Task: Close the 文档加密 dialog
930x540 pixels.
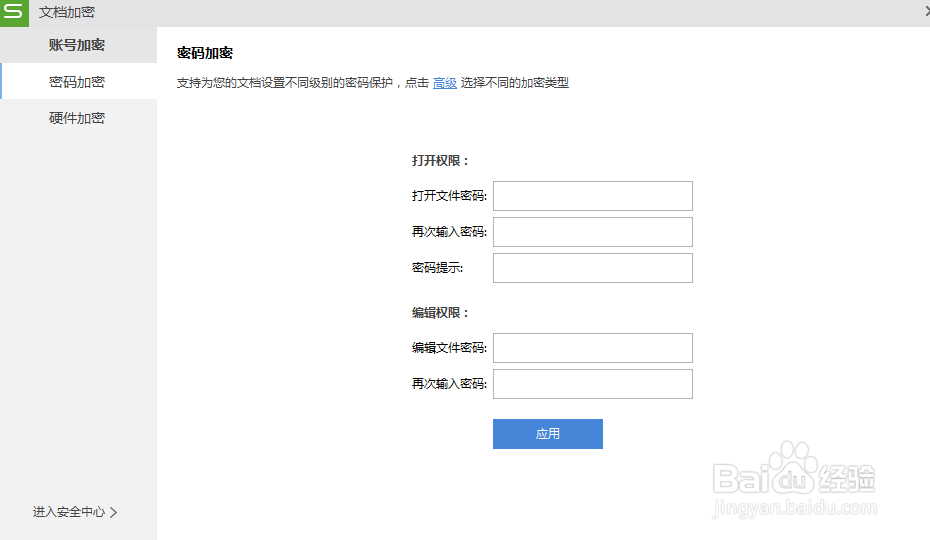Action: [926, 12]
